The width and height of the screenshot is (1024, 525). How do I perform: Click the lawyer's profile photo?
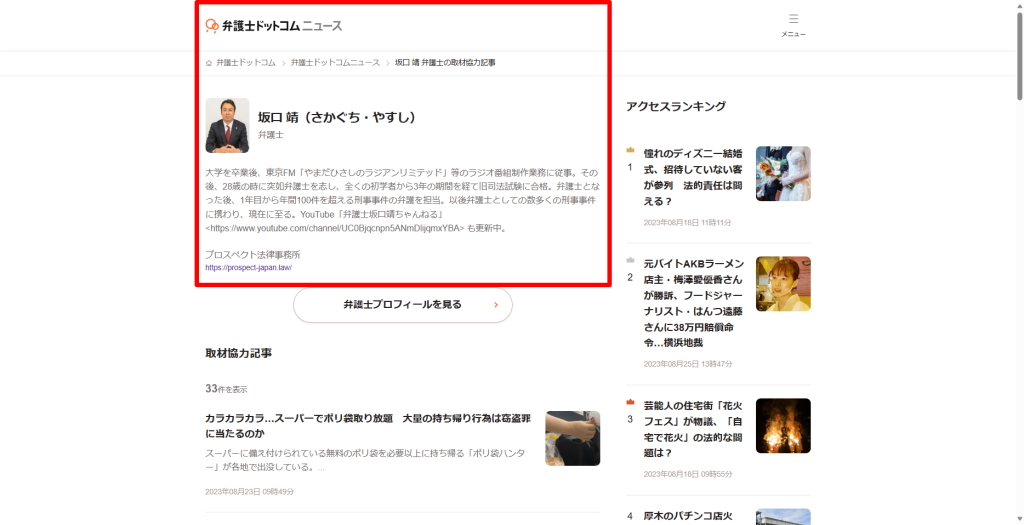(227, 125)
